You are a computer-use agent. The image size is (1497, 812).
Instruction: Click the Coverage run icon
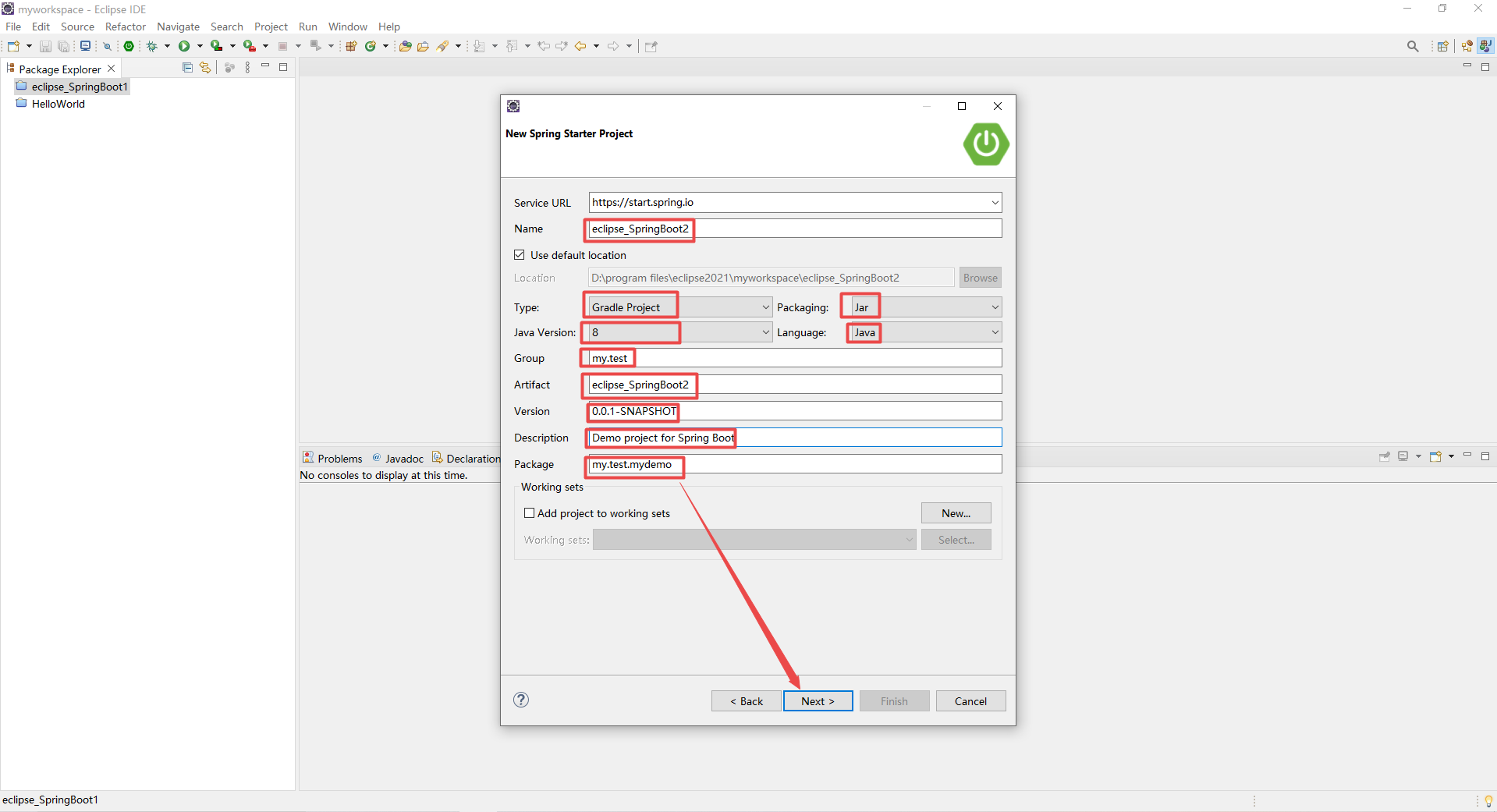coord(217,46)
